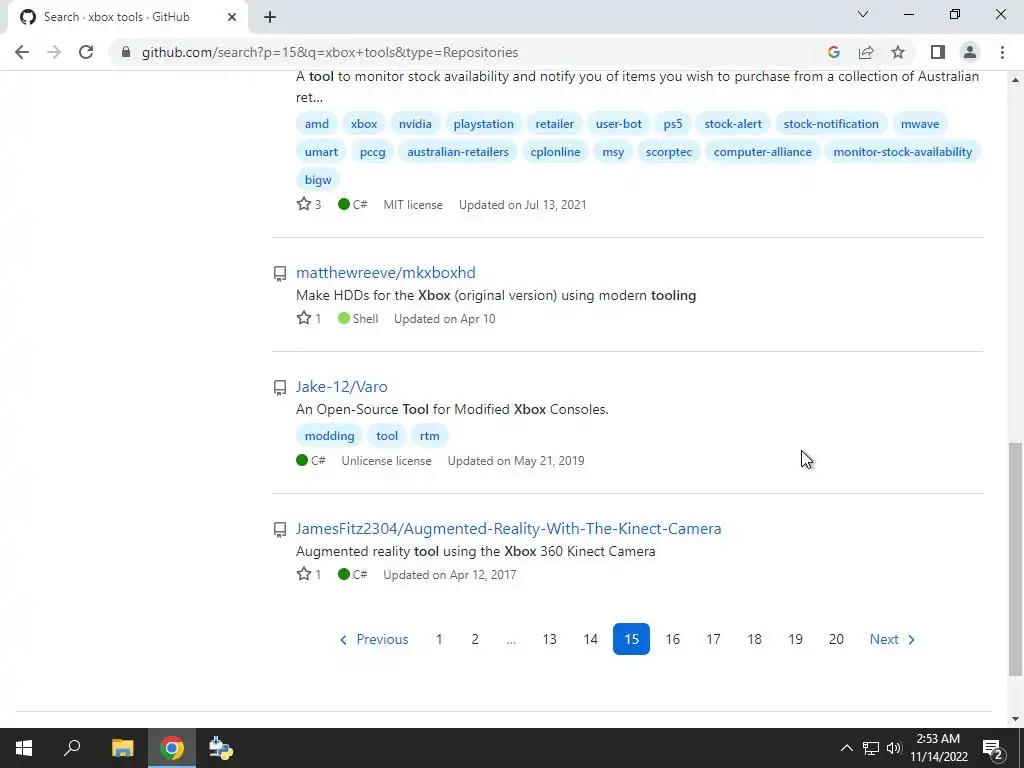Select the monitor-stock-availability topic tag
The image size is (1024, 768).
903,152
